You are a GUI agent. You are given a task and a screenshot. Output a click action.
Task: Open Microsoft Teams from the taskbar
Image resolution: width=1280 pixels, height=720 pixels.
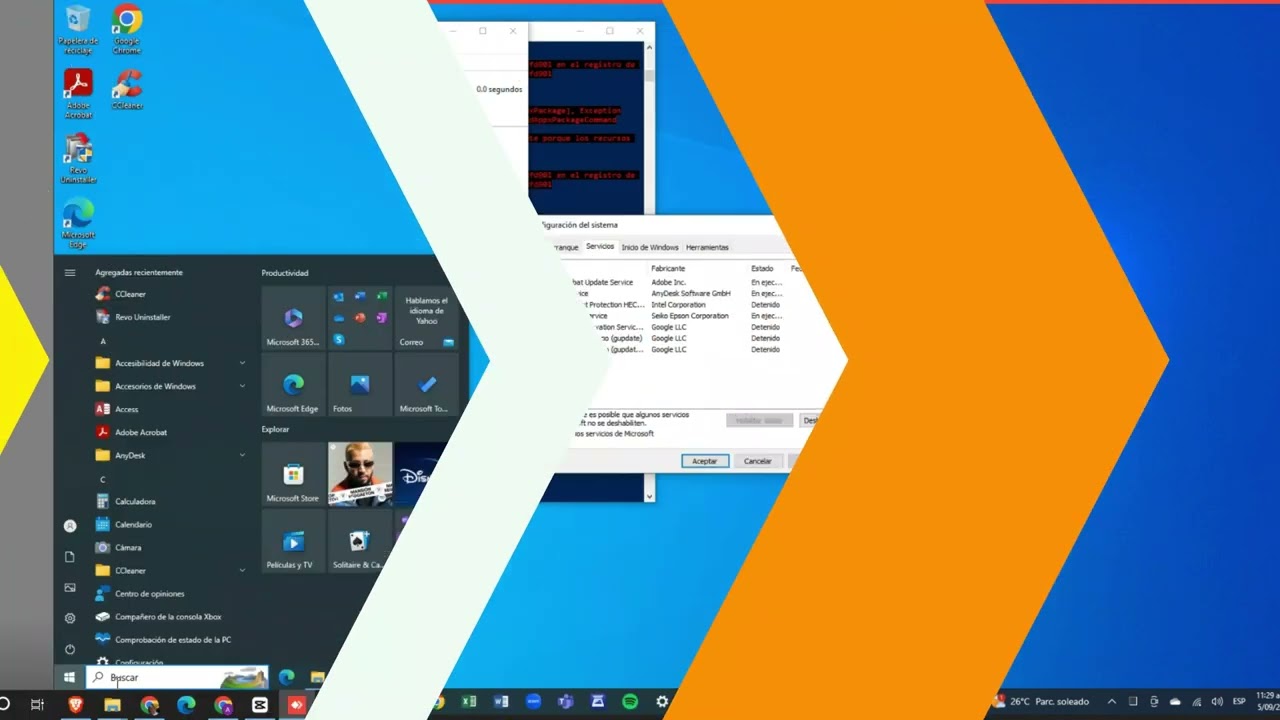(x=565, y=702)
